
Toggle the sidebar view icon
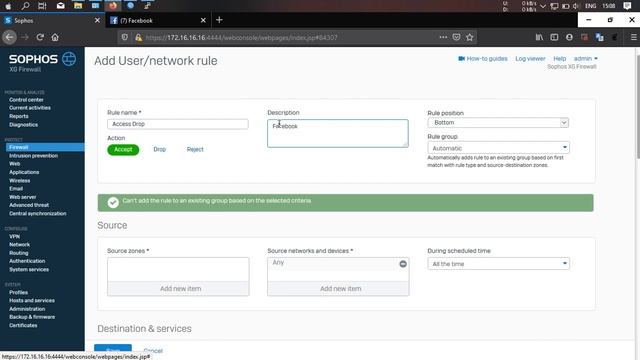554,37
